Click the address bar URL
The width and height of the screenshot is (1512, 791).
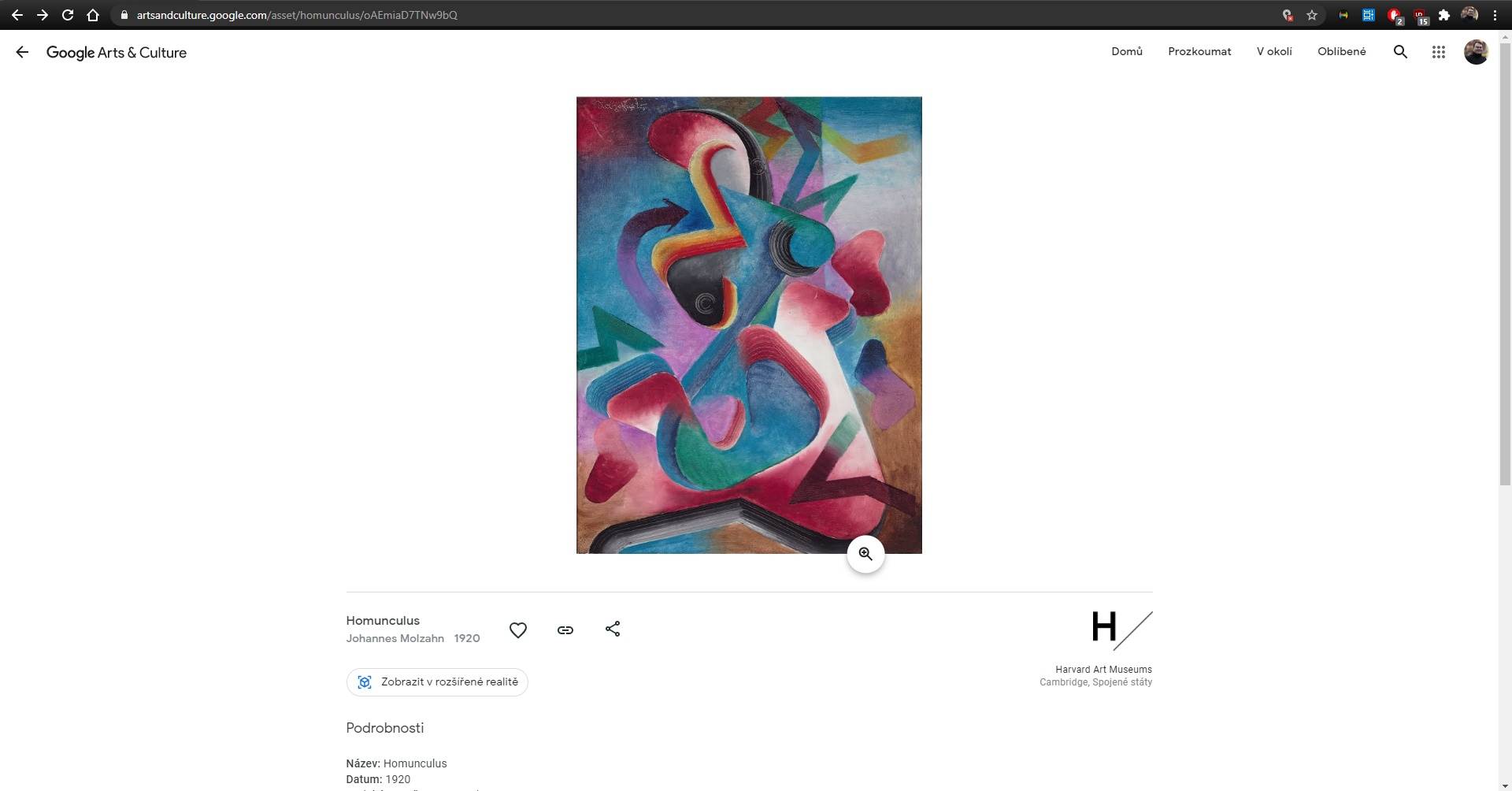coord(297,15)
